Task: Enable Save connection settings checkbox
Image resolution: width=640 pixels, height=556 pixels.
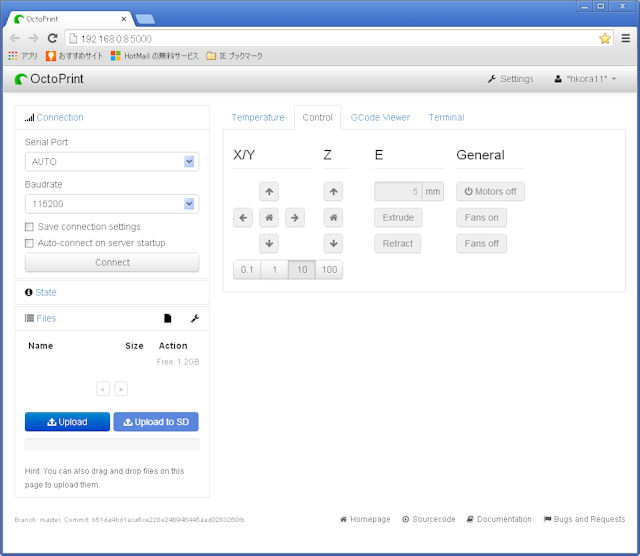Action: (x=29, y=227)
